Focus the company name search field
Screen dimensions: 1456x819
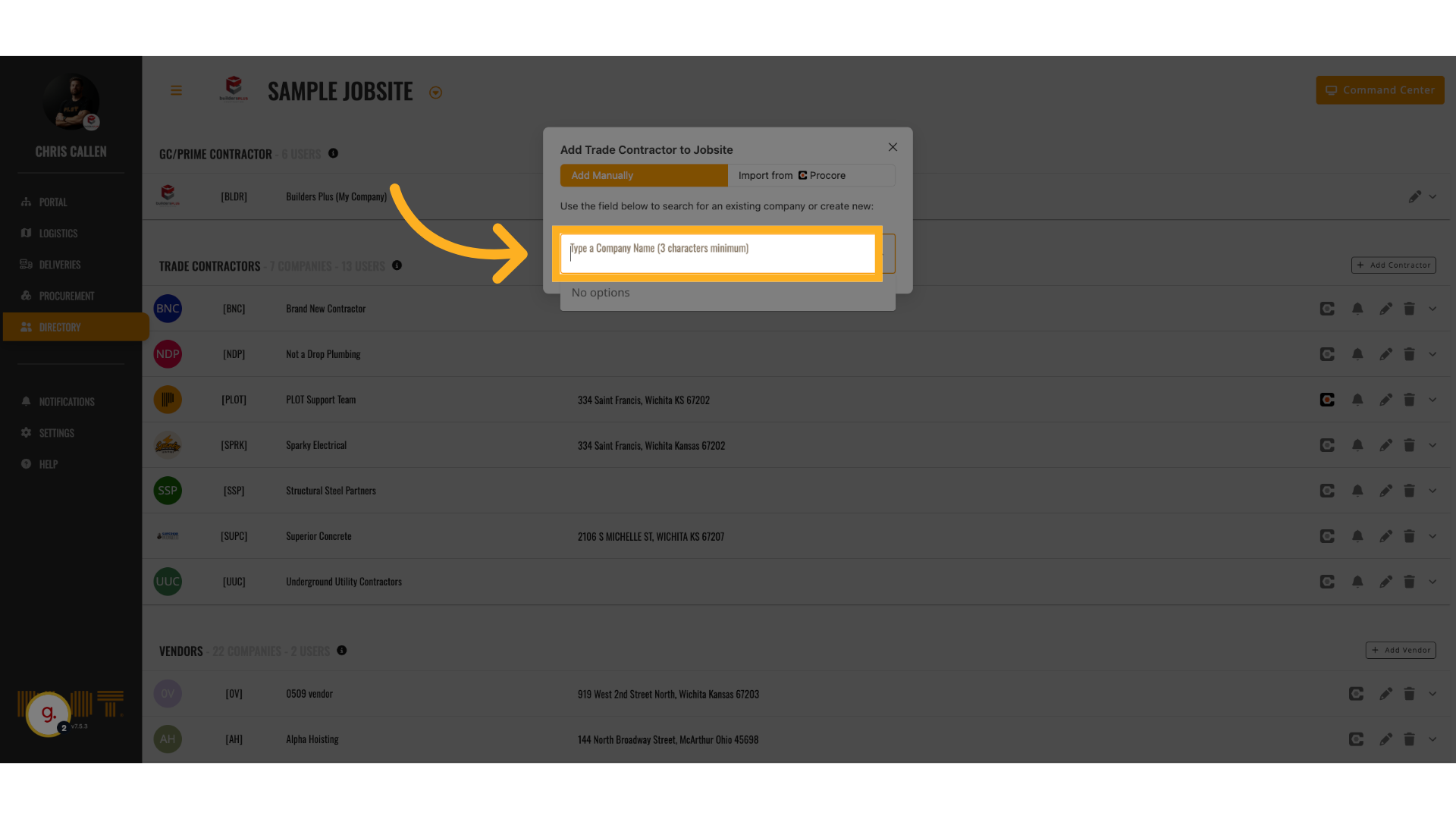coord(717,253)
